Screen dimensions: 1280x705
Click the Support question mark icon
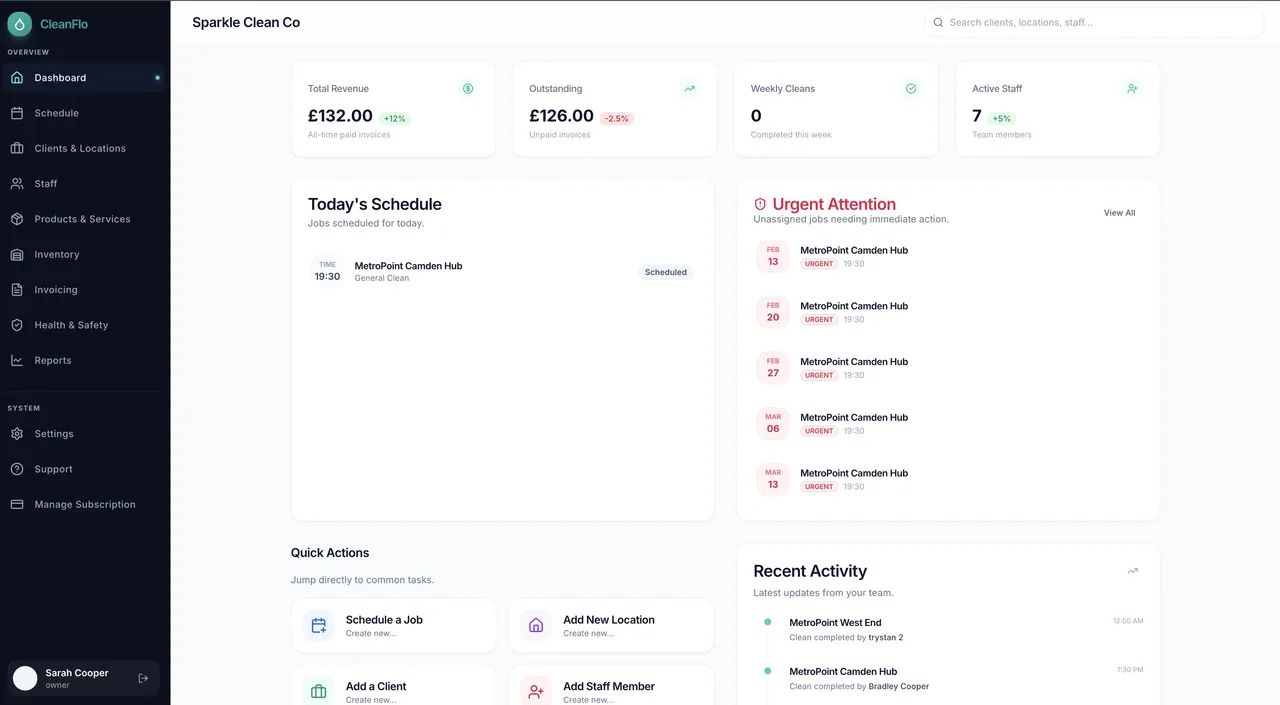pyautogui.click(x=18, y=468)
